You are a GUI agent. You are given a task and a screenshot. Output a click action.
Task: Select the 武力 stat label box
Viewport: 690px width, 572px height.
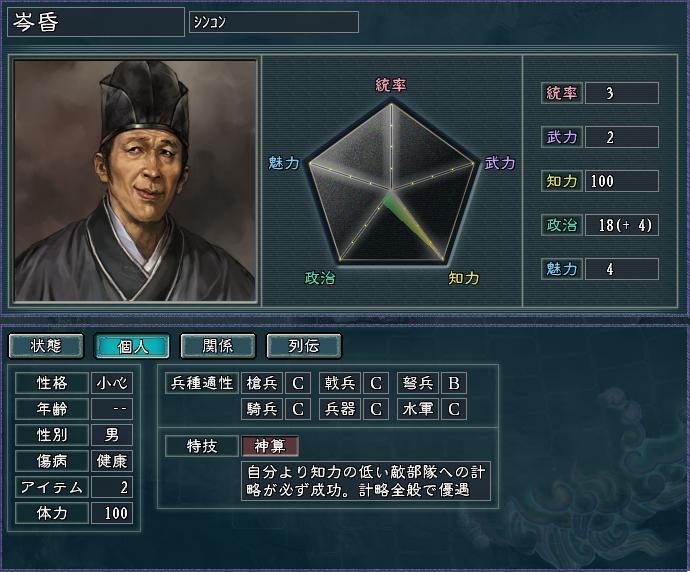pos(562,137)
